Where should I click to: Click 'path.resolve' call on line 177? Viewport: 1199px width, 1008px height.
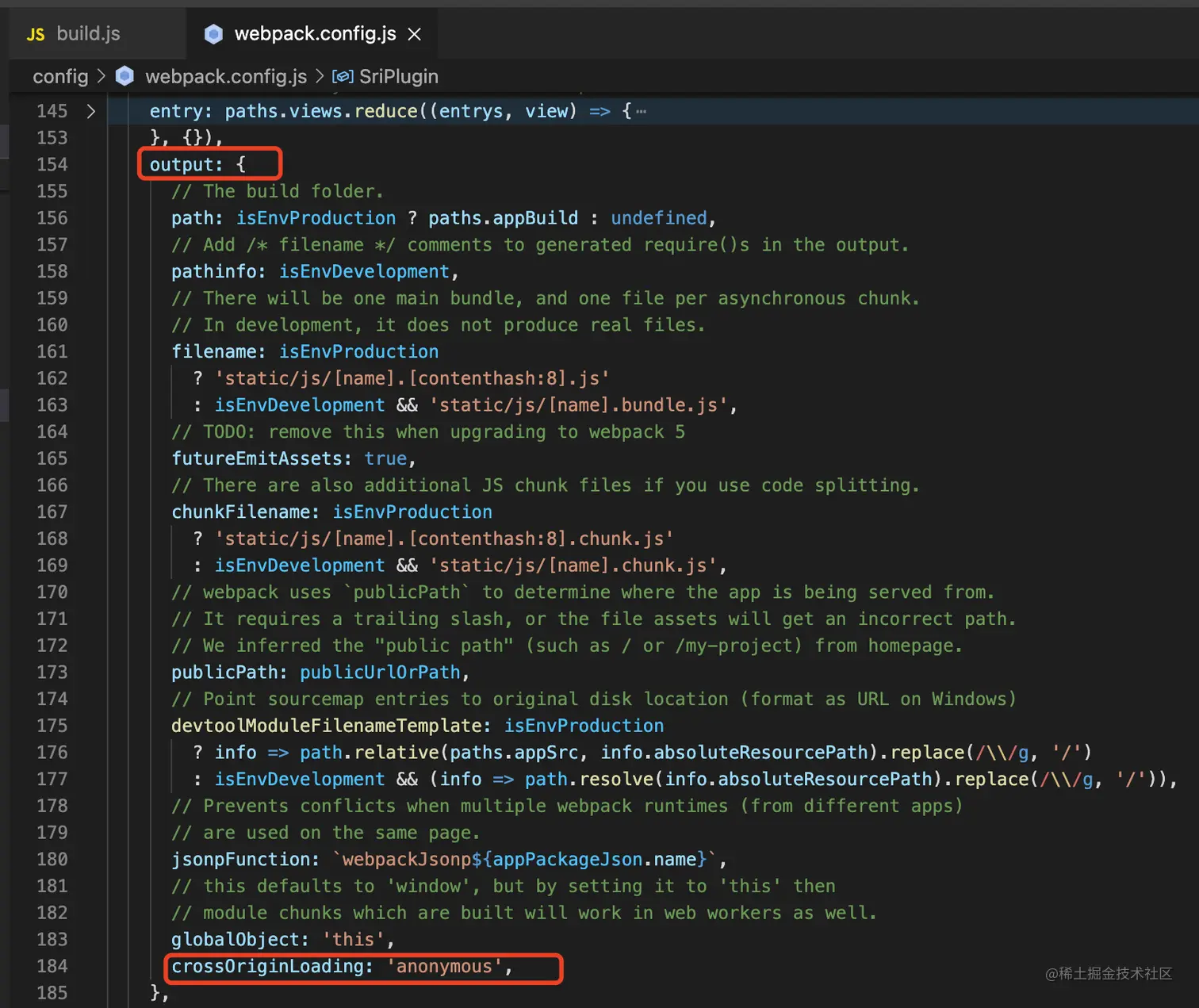tap(588, 779)
